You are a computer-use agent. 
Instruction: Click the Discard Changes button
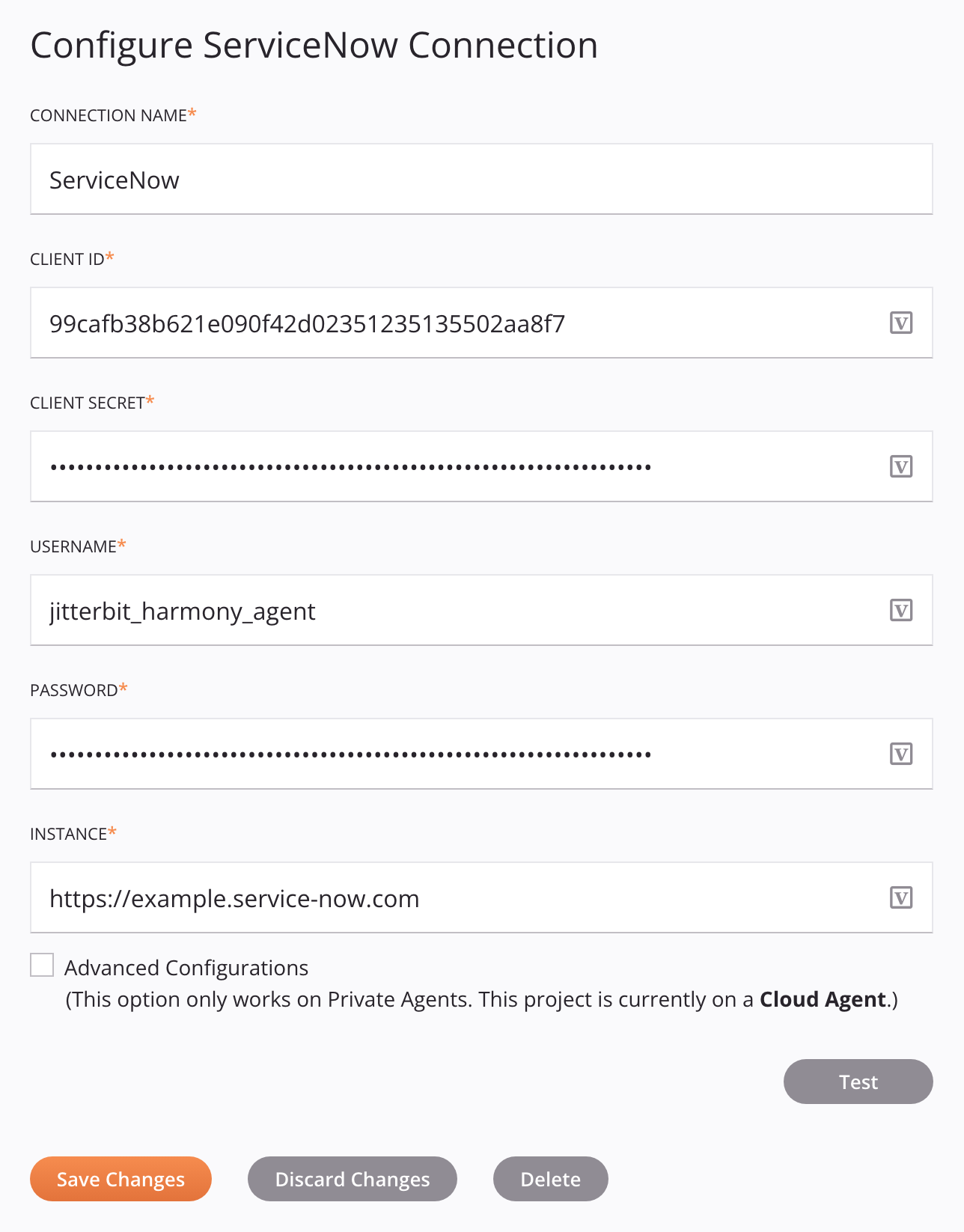[353, 1179]
